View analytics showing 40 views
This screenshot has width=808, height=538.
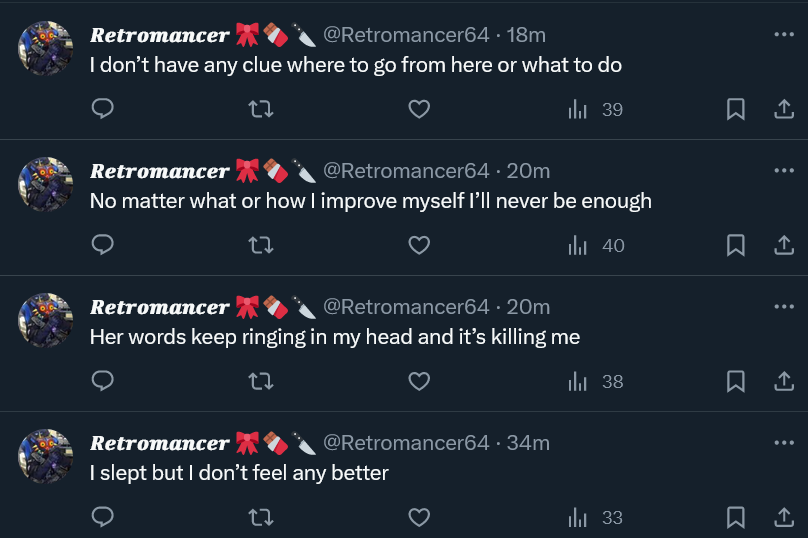click(596, 245)
